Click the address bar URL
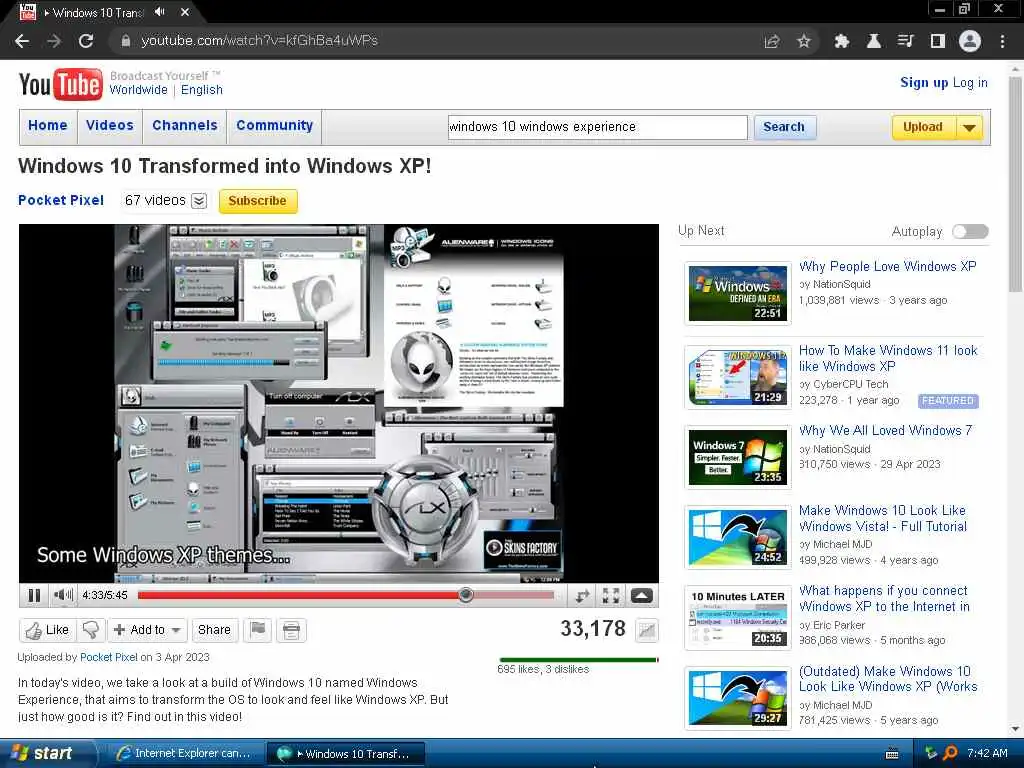This screenshot has width=1024, height=768. pyautogui.click(x=259, y=40)
